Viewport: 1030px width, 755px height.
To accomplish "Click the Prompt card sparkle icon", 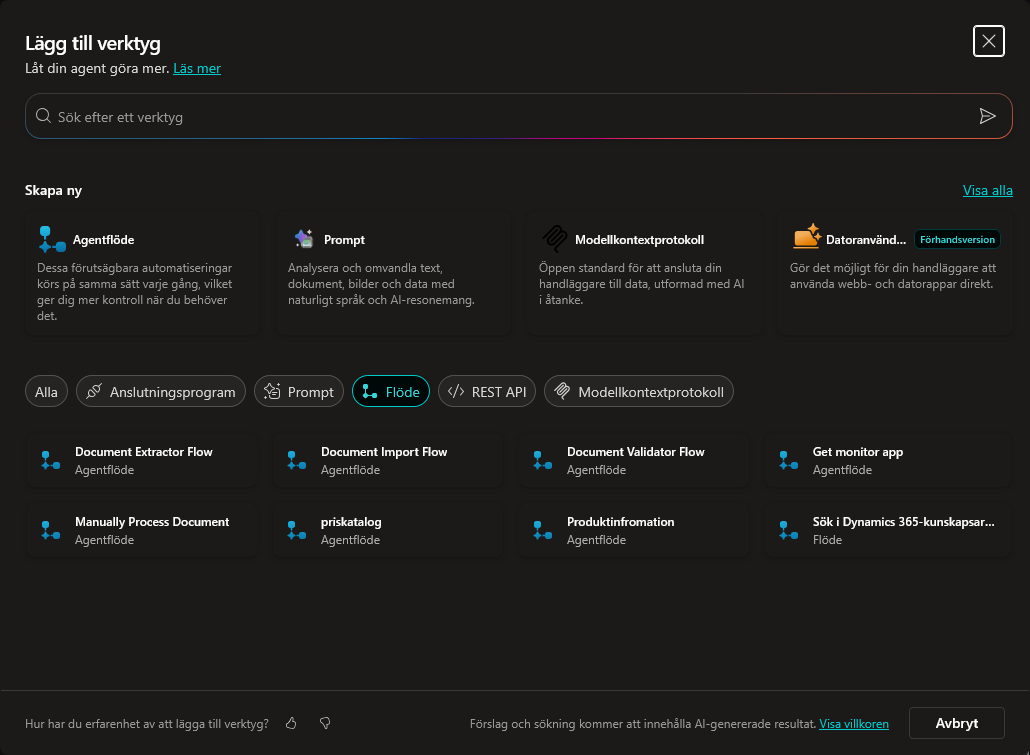I will 303,239.
